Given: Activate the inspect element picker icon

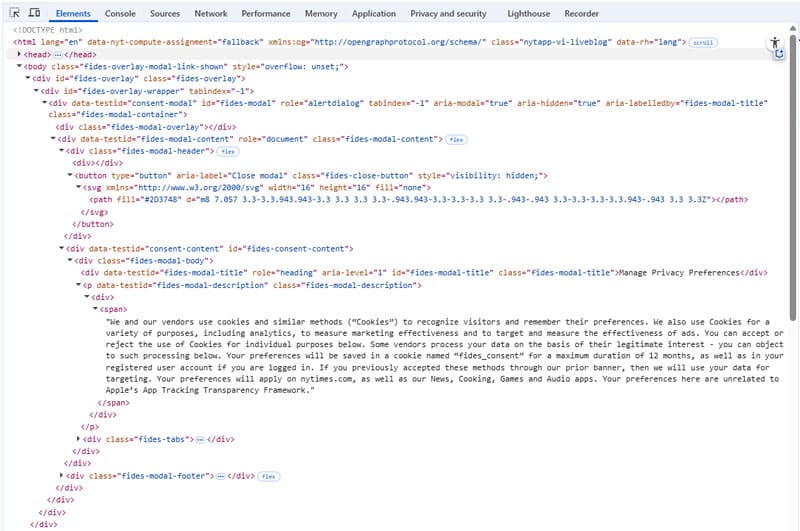Looking at the screenshot, I should pyautogui.click(x=15, y=13).
